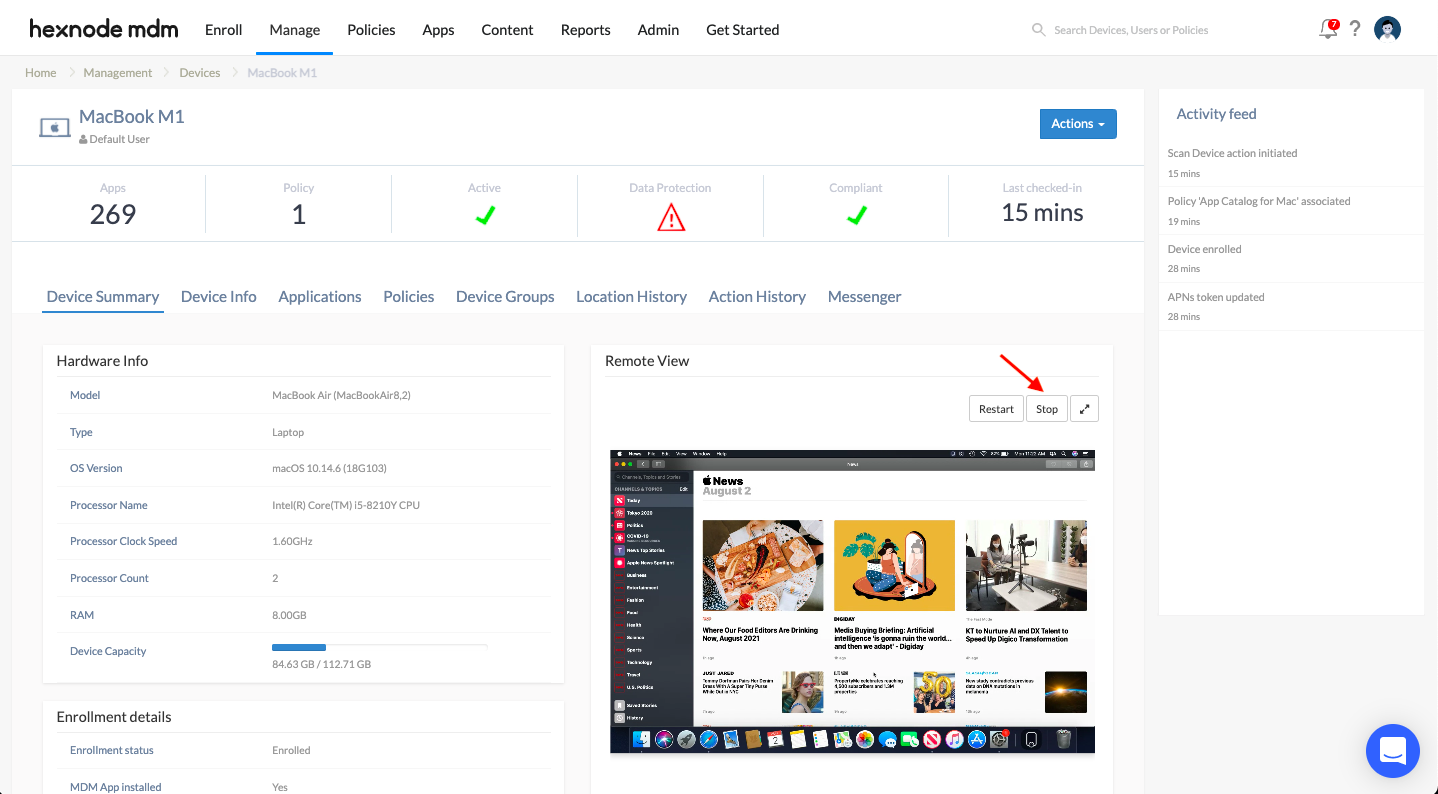Click the hexnode mdm logo
The image size is (1438, 794).
(x=103, y=29)
